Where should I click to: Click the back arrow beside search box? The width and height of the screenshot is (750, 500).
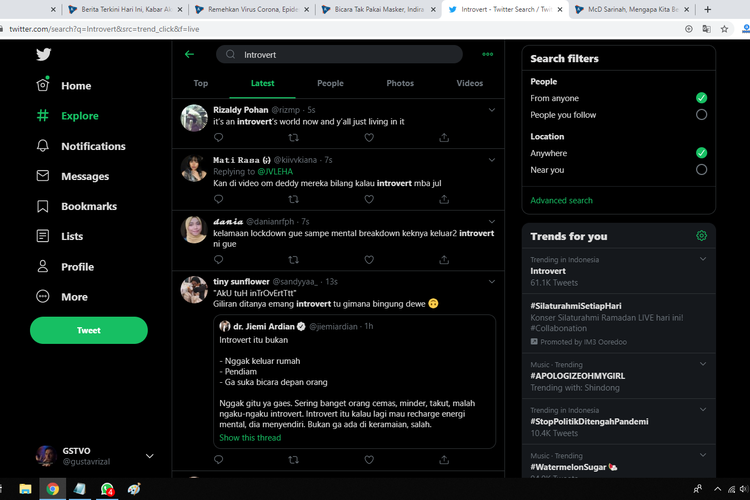(x=189, y=54)
